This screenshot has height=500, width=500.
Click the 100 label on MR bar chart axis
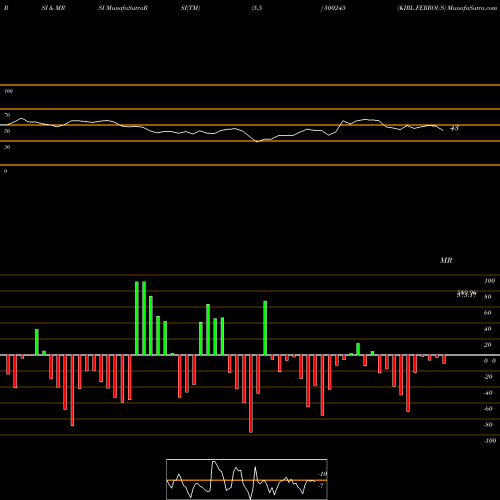[x=489, y=281]
